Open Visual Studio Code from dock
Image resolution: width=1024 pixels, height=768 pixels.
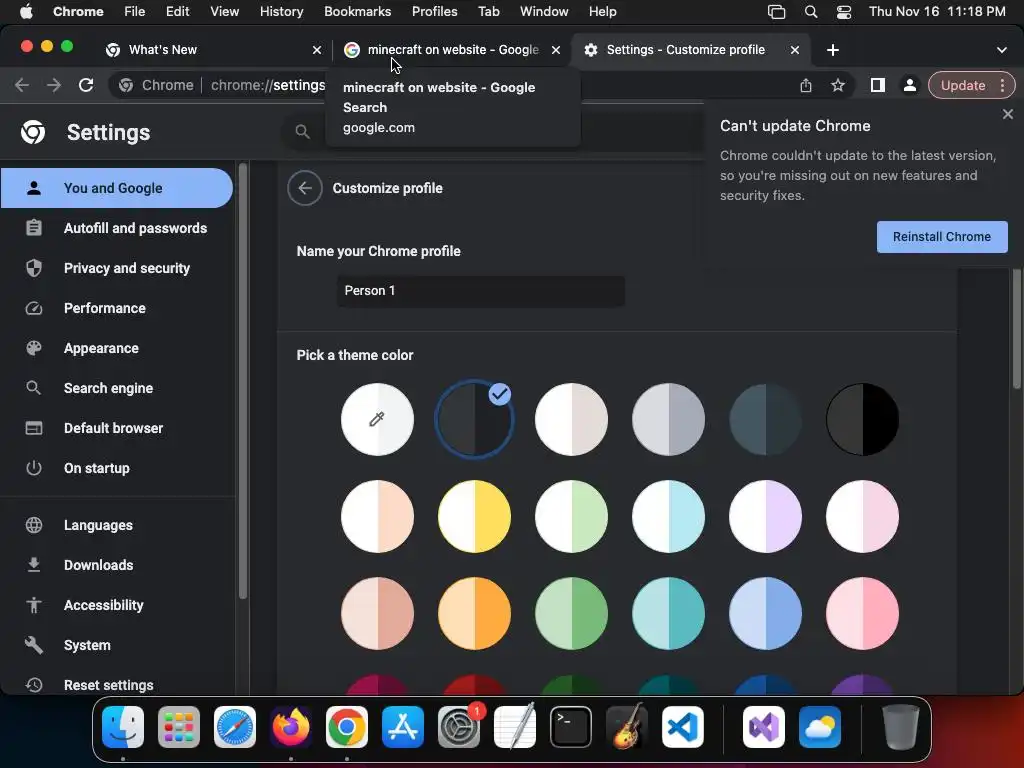tap(682, 727)
